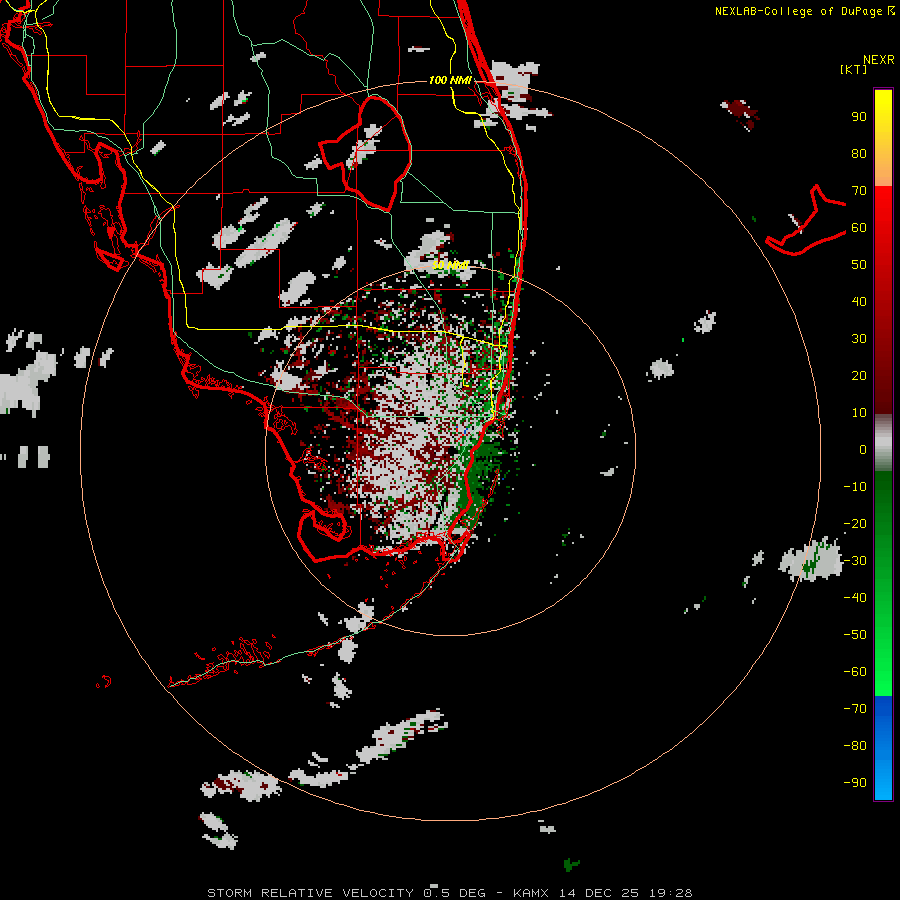The height and width of the screenshot is (900, 900).
Task: Select the -30 value on velocity scale
Action: coord(855,561)
